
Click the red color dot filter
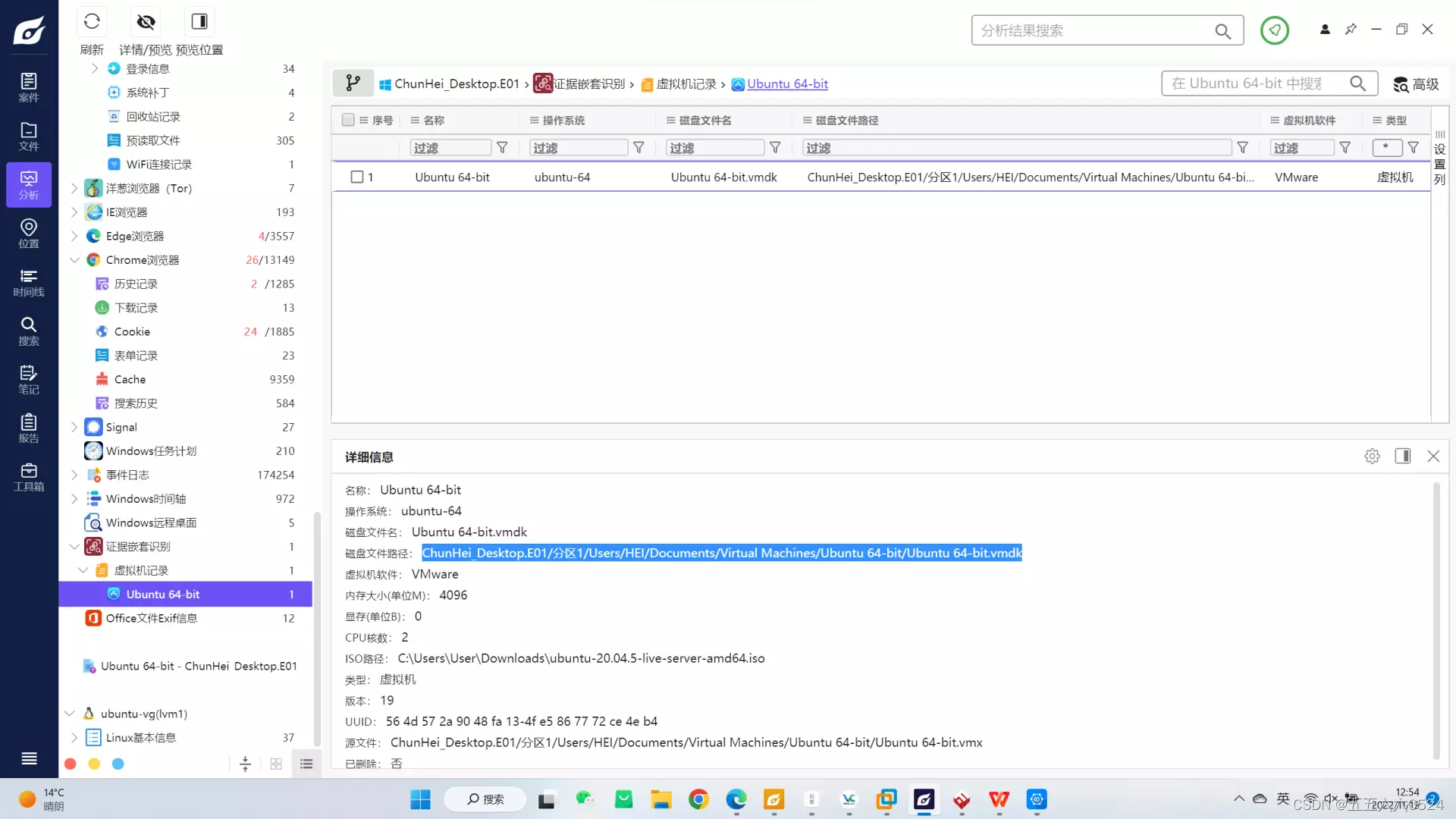[71, 764]
